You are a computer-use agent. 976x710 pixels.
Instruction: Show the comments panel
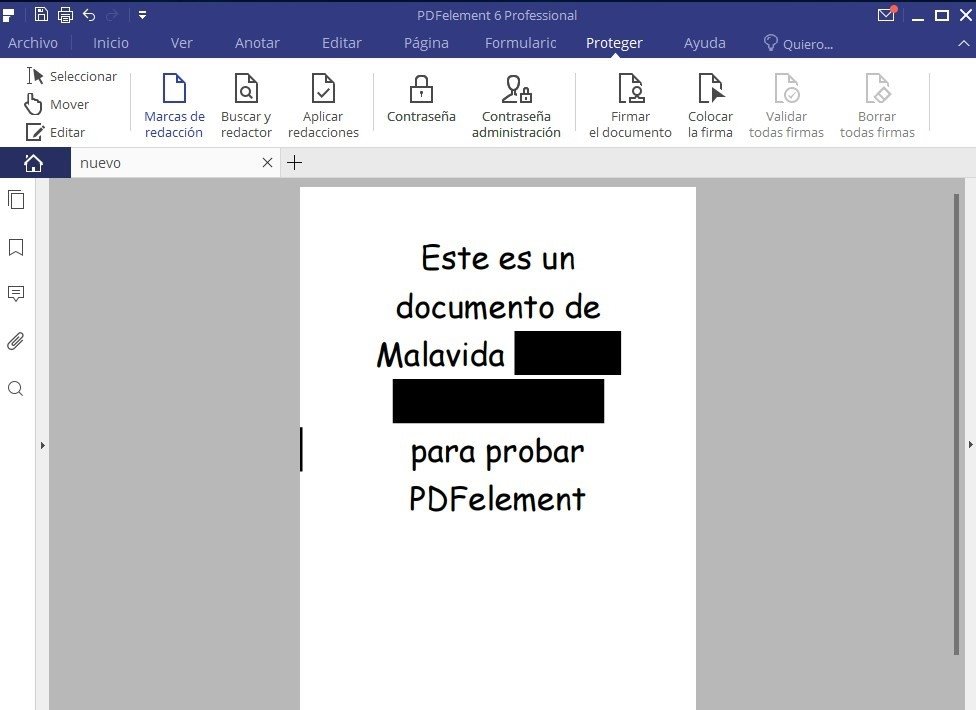tap(16, 294)
